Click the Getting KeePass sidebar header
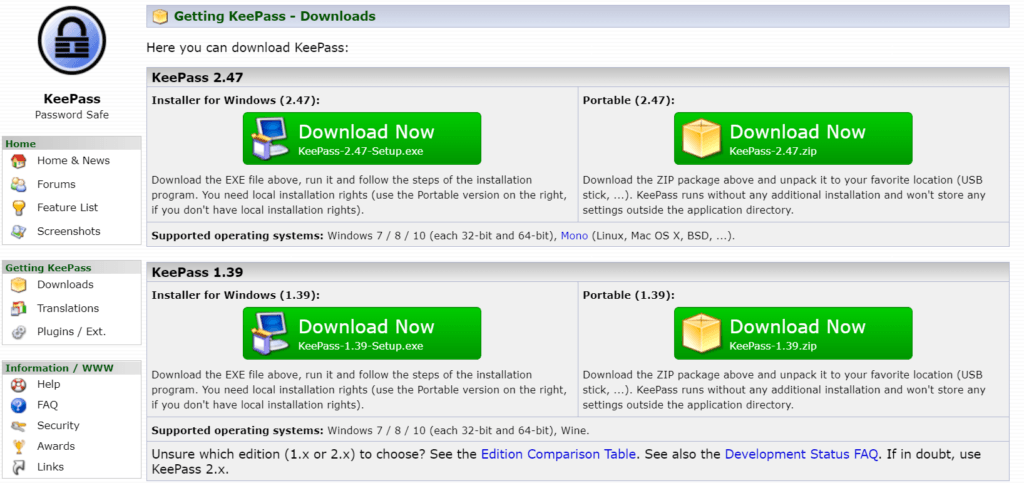Image resolution: width=1024 pixels, height=483 pixels. pos(71,268)
